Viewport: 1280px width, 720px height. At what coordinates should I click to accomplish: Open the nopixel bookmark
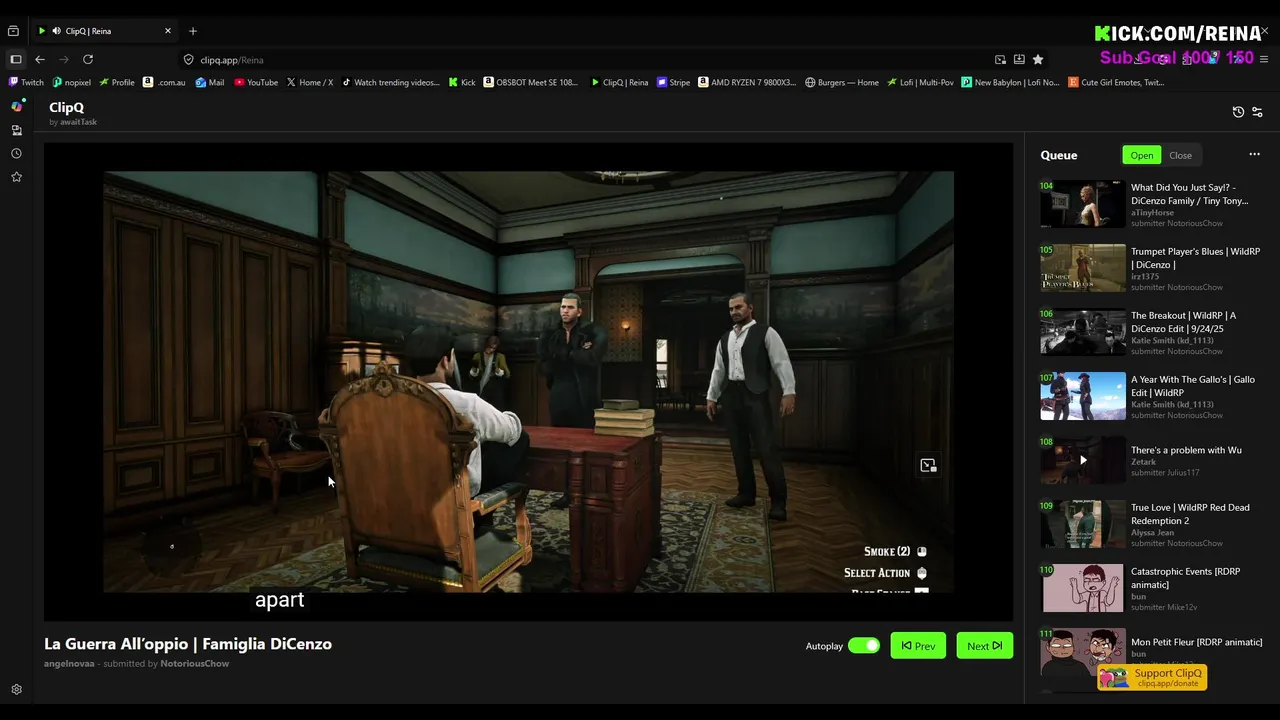72,82
